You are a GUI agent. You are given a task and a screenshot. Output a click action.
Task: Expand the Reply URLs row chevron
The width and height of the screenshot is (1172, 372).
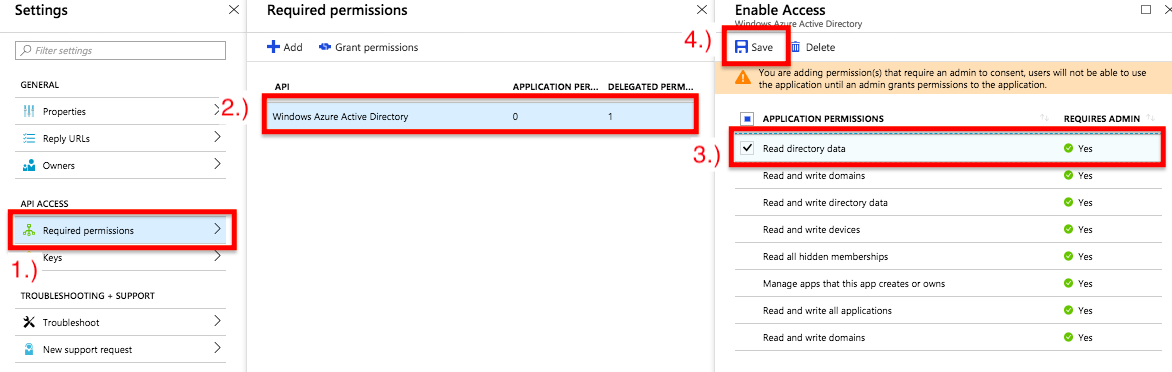218,137
